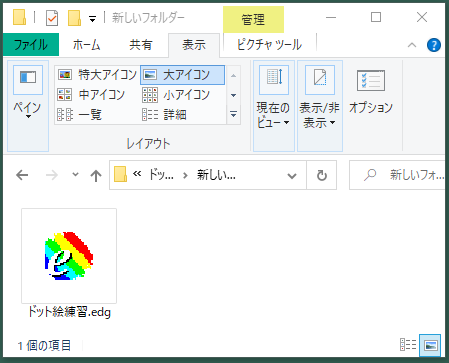
Task: Maximize the 新しいフォルダー window
Action: [x=376, y=17]
